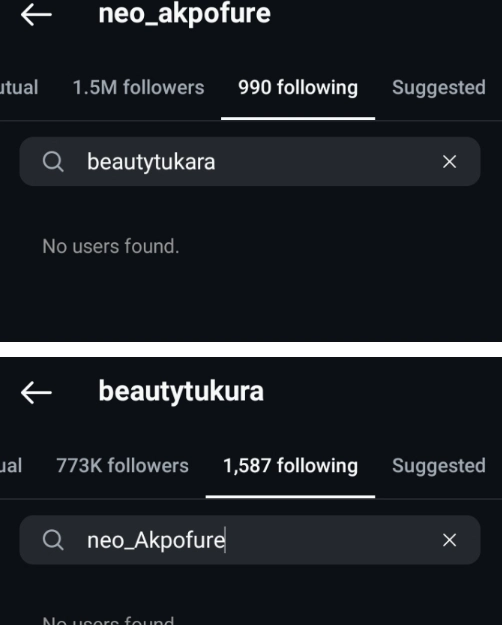Clear the neo_Akpofure search text

449,540
